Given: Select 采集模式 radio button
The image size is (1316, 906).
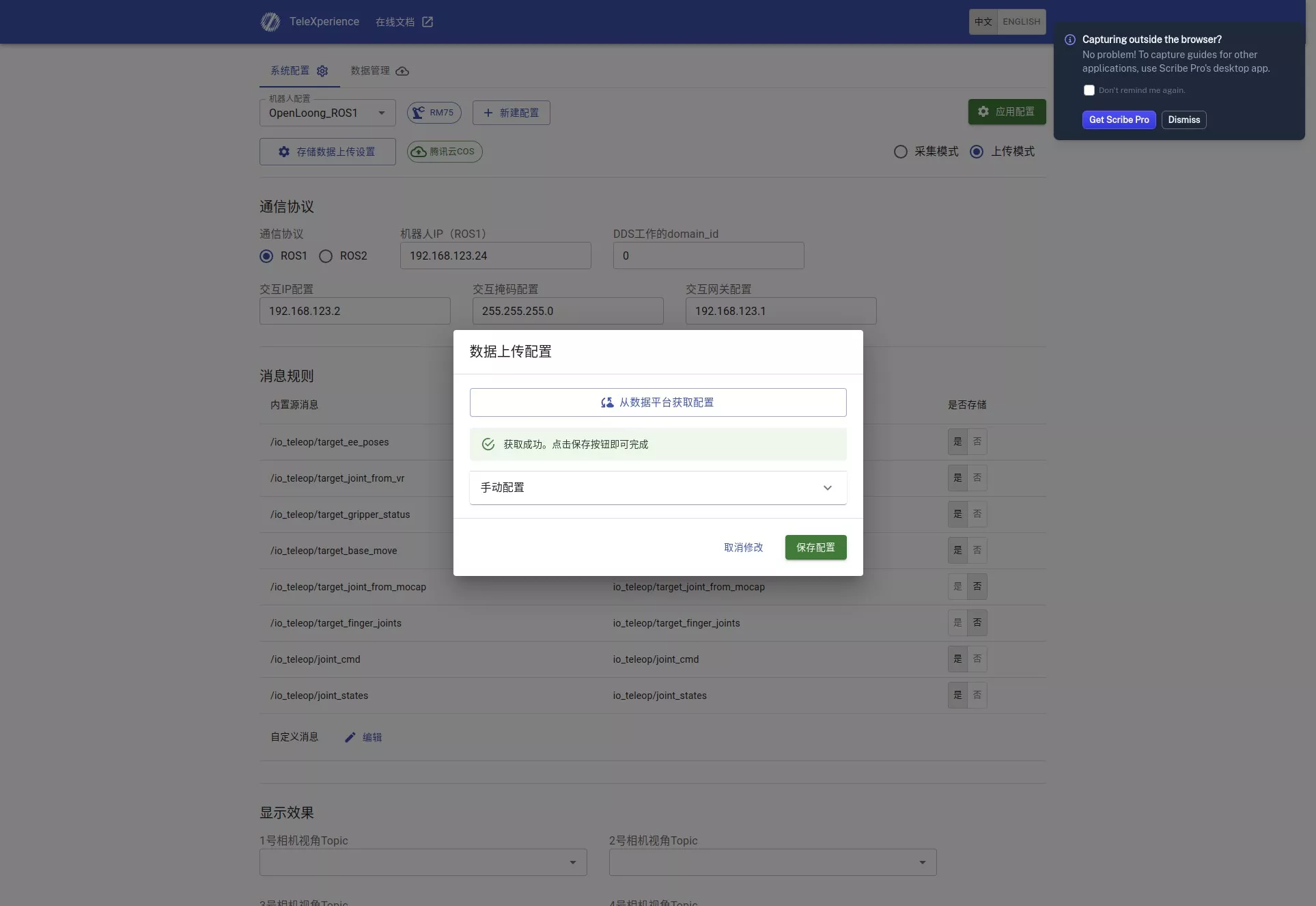Looking at the screenshot, I should point(901,152).
